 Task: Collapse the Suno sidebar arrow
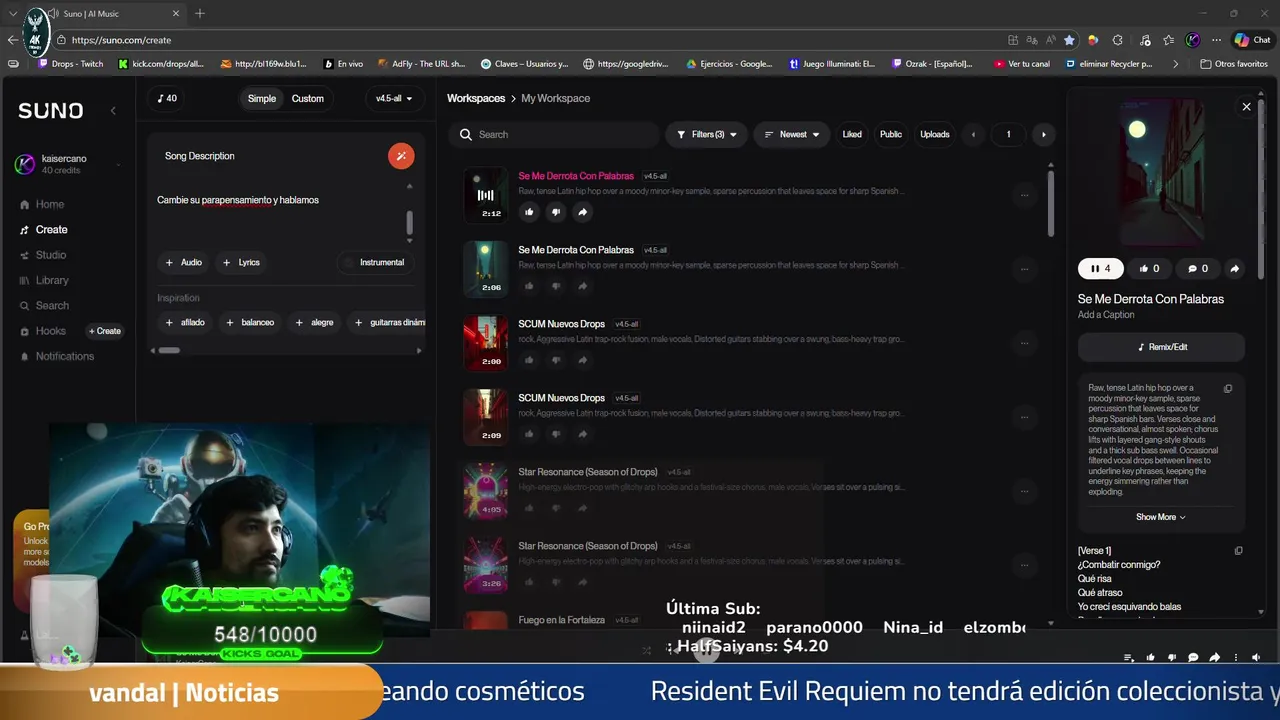click(113, 111)
